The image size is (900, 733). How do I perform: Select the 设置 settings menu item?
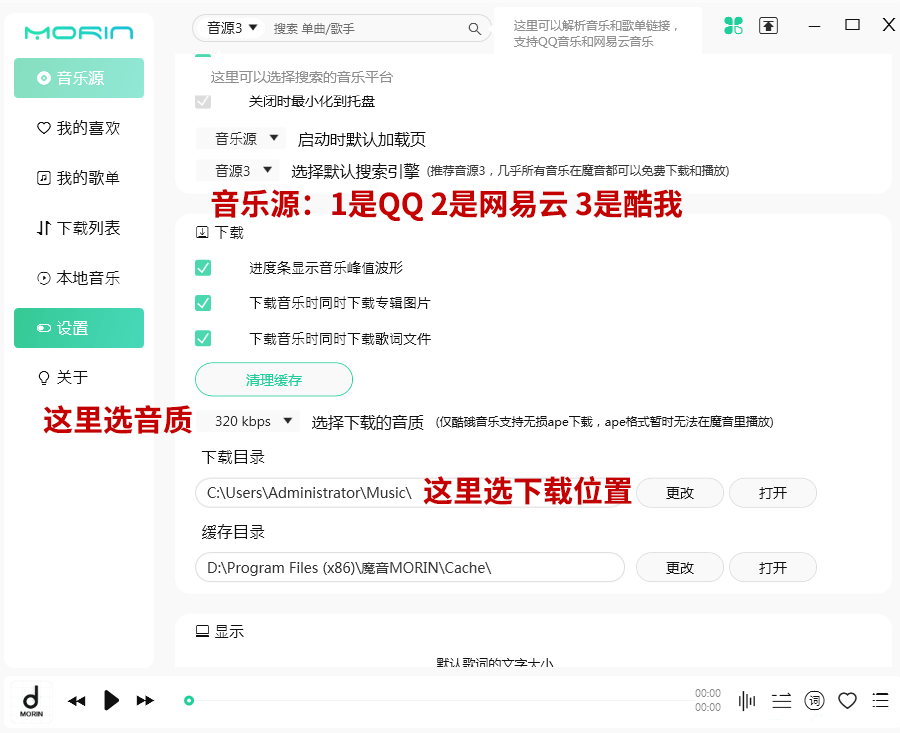pos(79,328)
